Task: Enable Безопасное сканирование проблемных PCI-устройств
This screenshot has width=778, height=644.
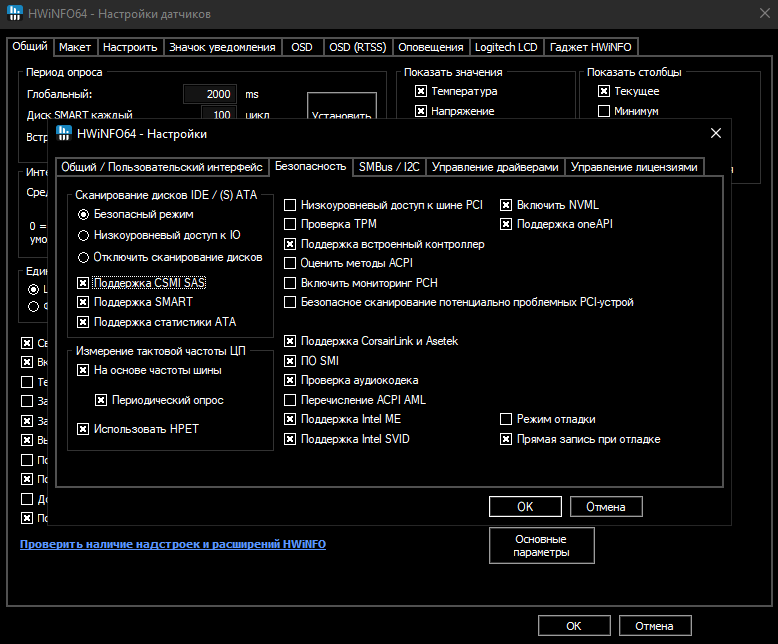Action: pyautogui.click(x=290, y=302)
